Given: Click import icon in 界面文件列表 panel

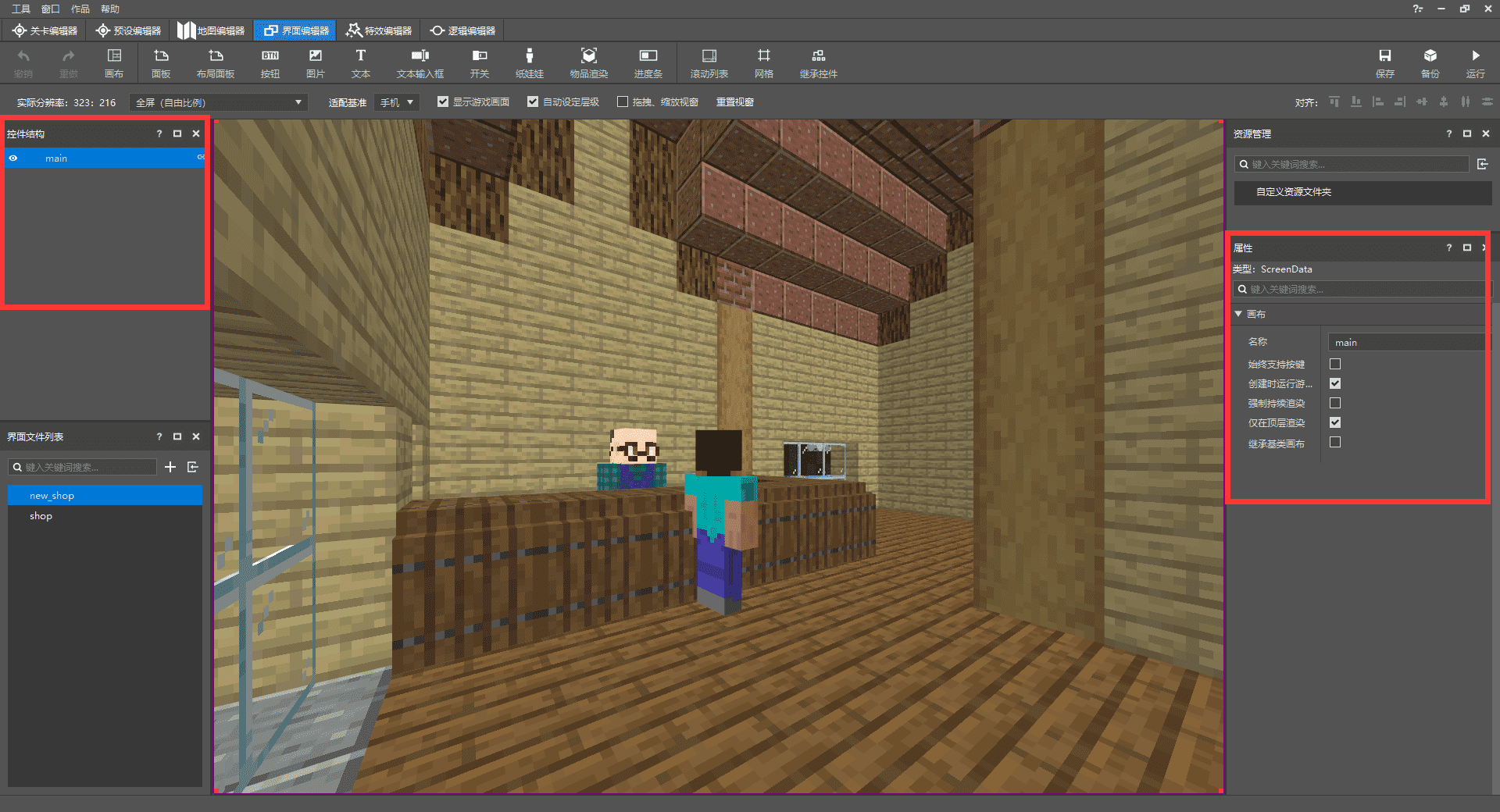Looking at the screenshot, I should pos(193,467).
